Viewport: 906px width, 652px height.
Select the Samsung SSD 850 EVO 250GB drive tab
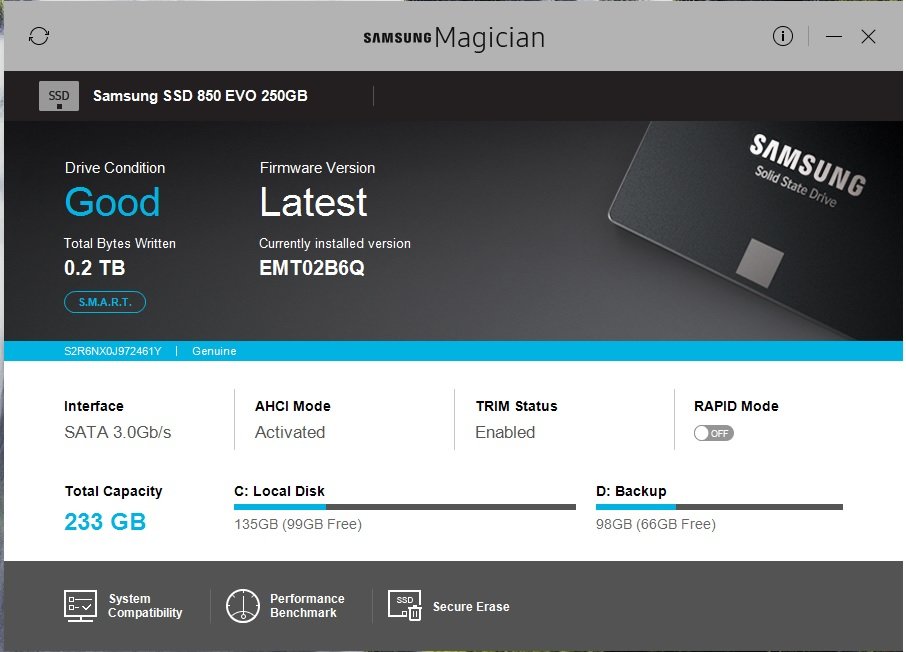(x=200, y=96)
